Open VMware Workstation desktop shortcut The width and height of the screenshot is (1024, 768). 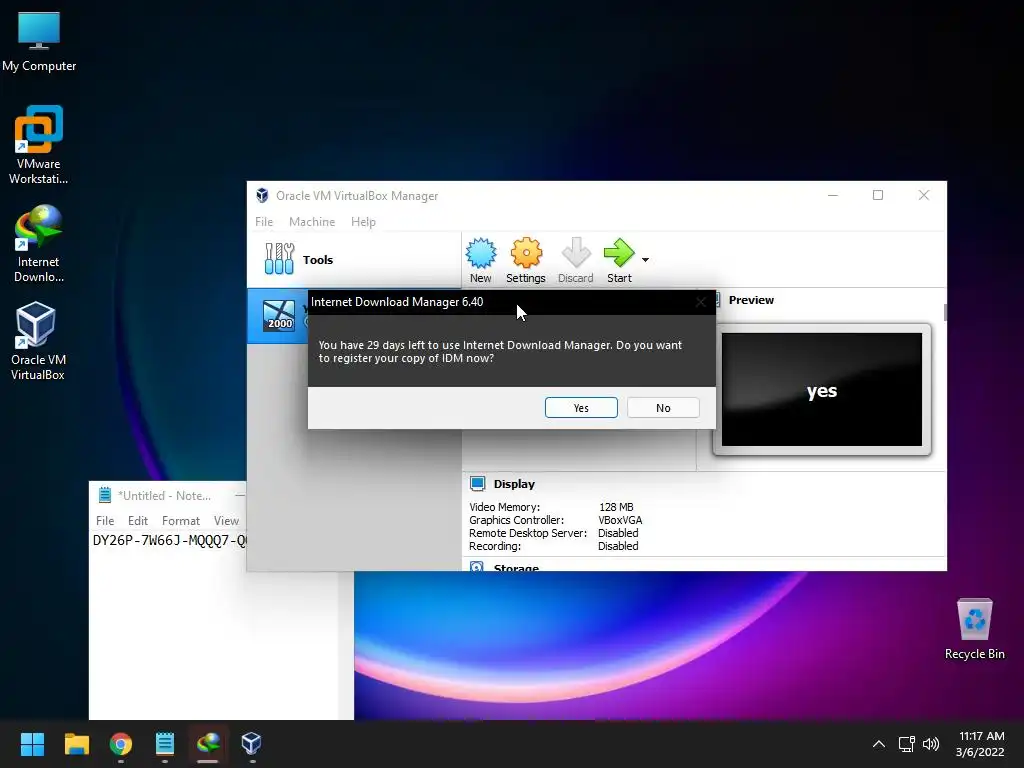39,145
